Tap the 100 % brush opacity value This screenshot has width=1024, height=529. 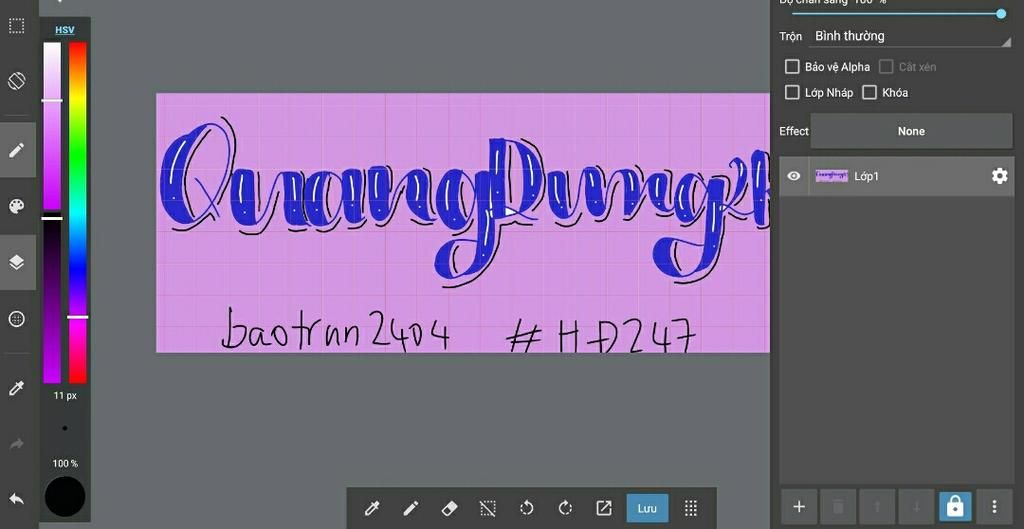(65, 463)
